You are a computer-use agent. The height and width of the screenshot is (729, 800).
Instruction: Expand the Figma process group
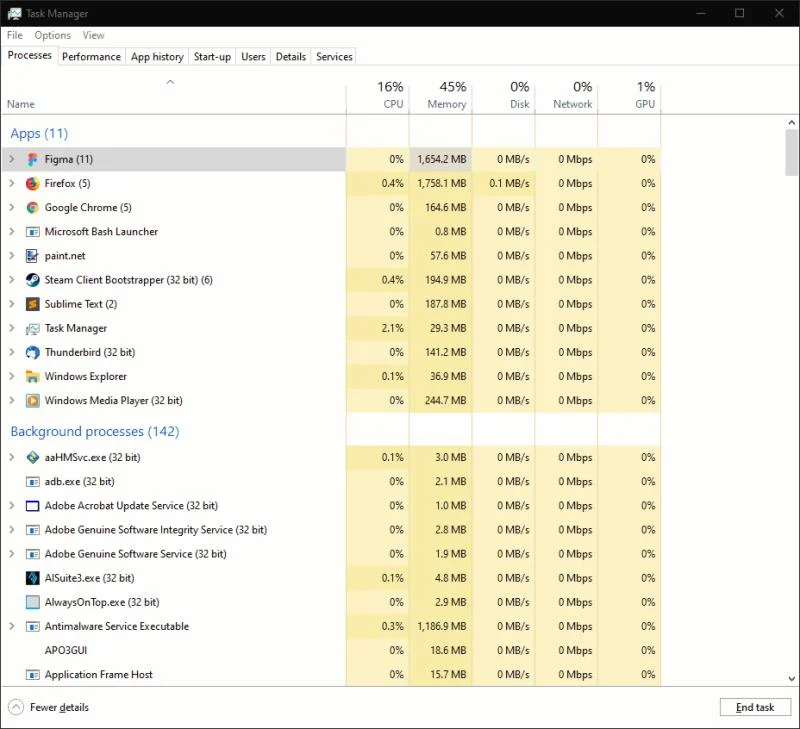click(12, 159)
